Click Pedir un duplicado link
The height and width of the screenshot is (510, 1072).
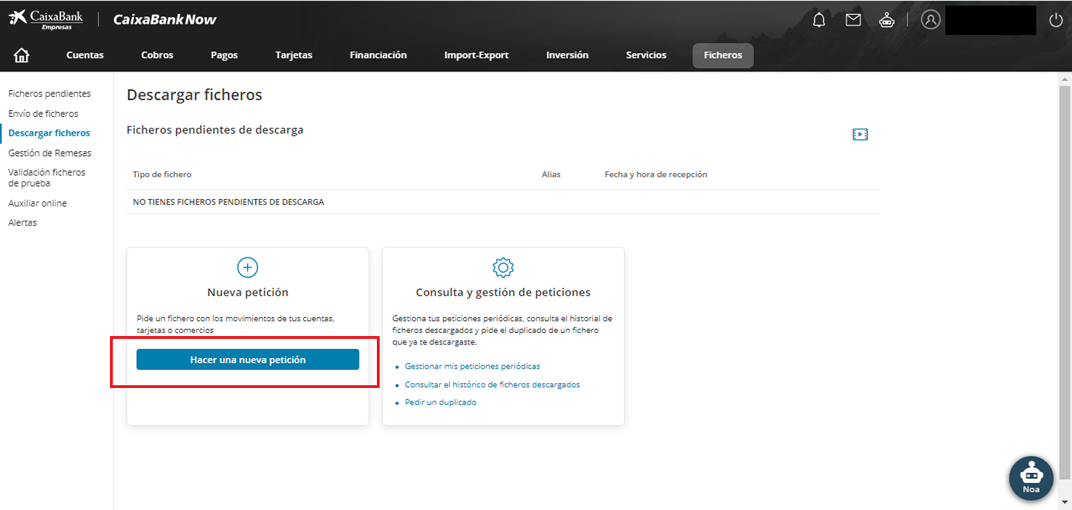pos(440,402)
